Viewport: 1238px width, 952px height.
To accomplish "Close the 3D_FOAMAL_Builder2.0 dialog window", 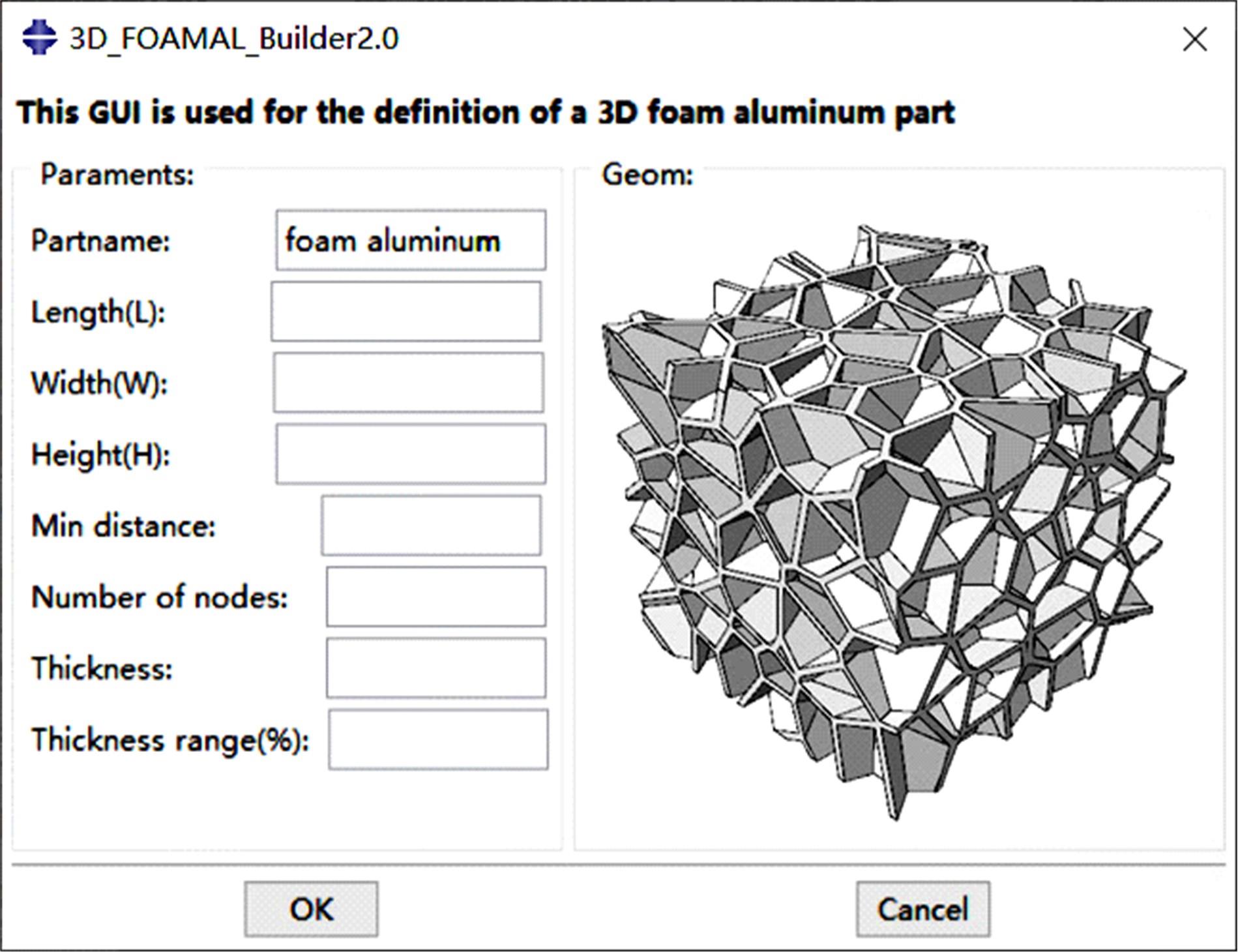I will point(1194,40).
